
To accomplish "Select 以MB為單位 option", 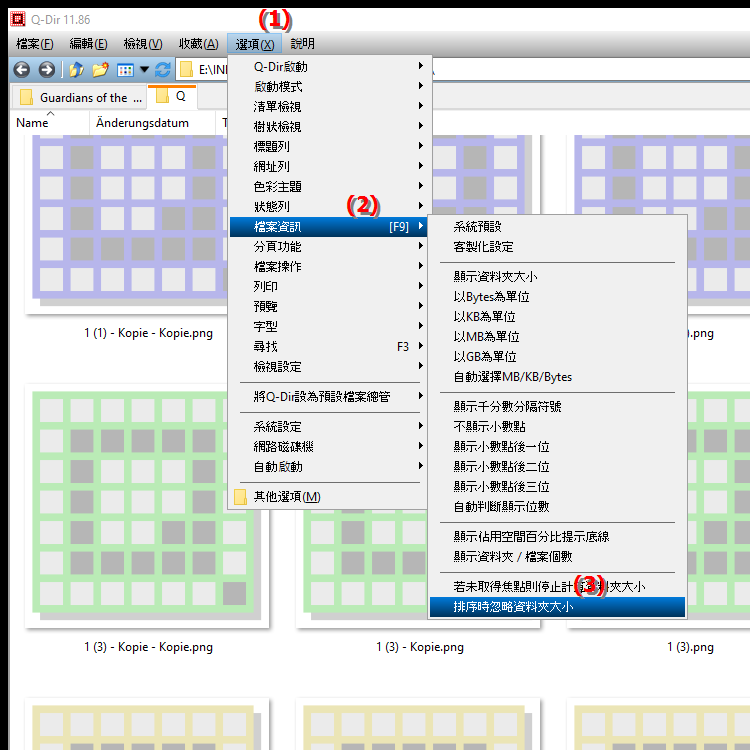I will 557,337.
